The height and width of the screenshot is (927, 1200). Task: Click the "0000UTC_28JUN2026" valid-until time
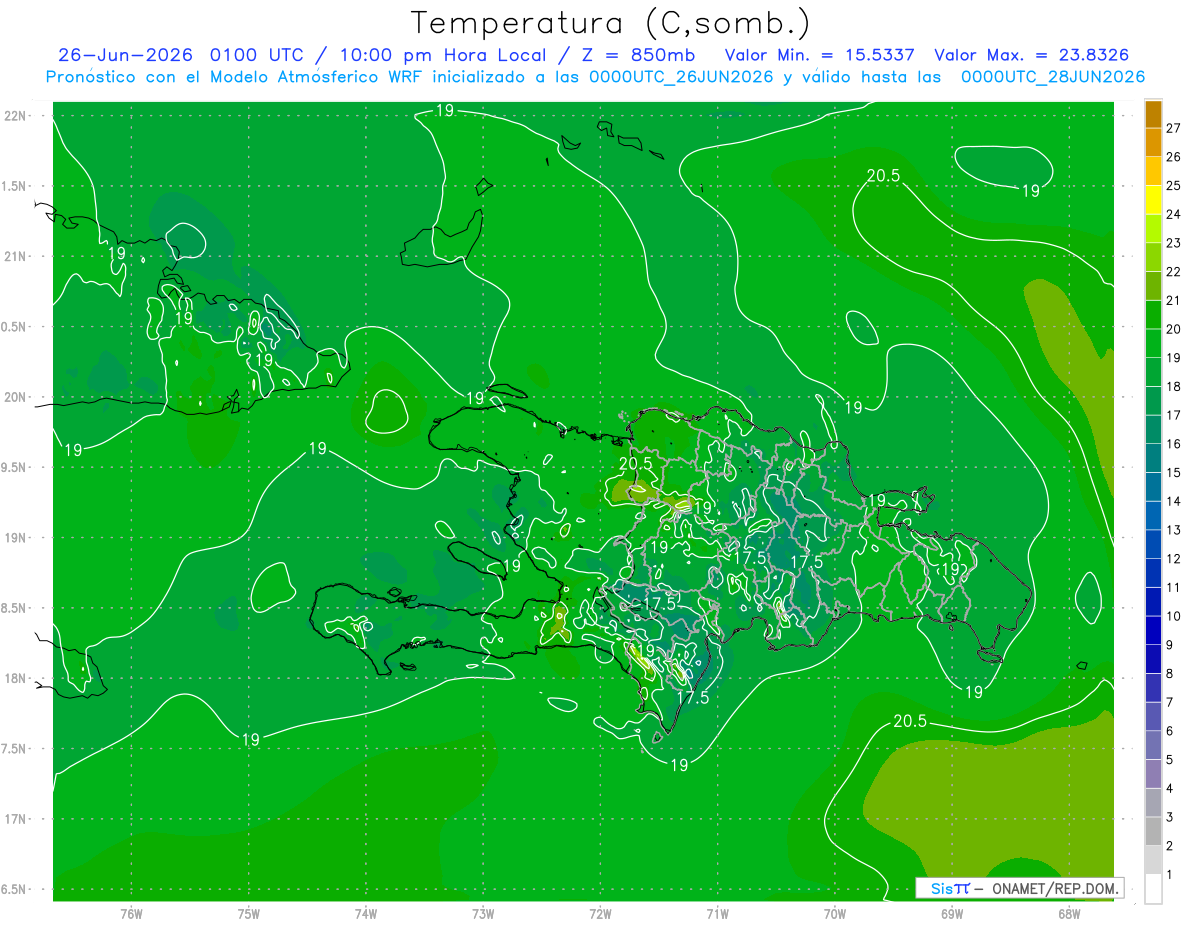click(x=1052, y=77)
